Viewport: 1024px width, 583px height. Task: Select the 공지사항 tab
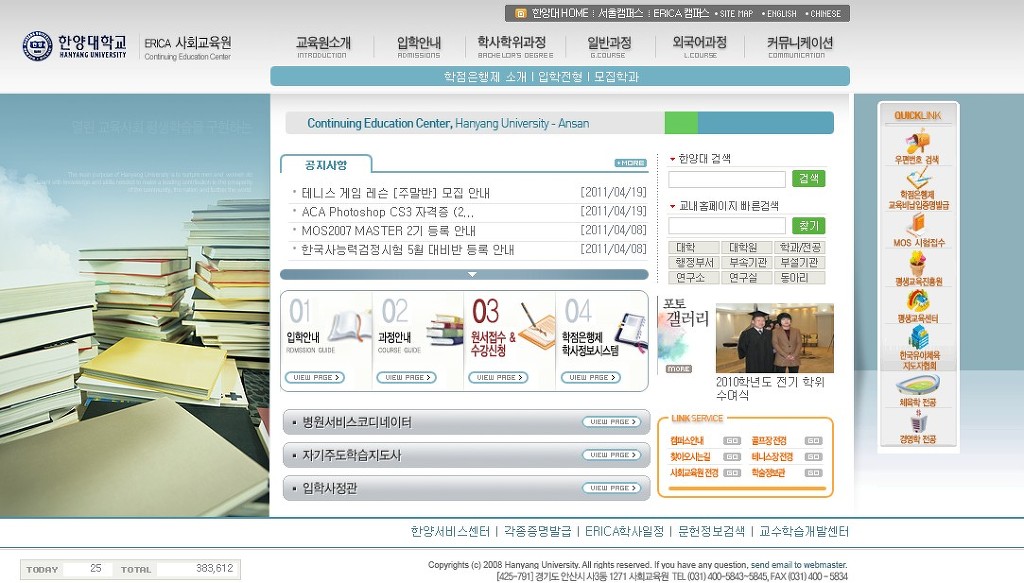[x=326, y=165]
